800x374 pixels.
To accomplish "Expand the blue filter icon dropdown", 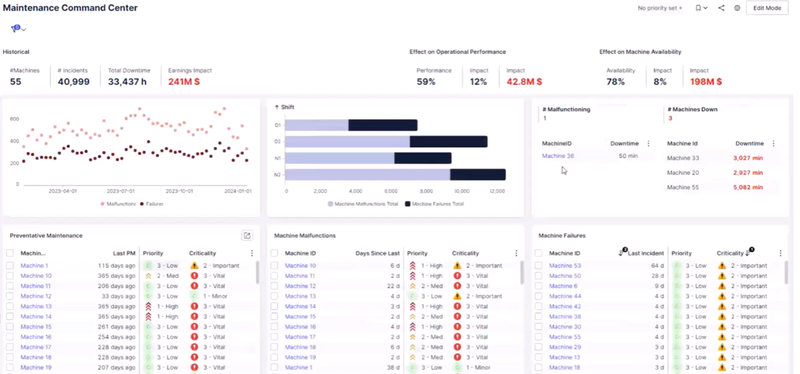I will pyautogui.click(x=18, y=29).
